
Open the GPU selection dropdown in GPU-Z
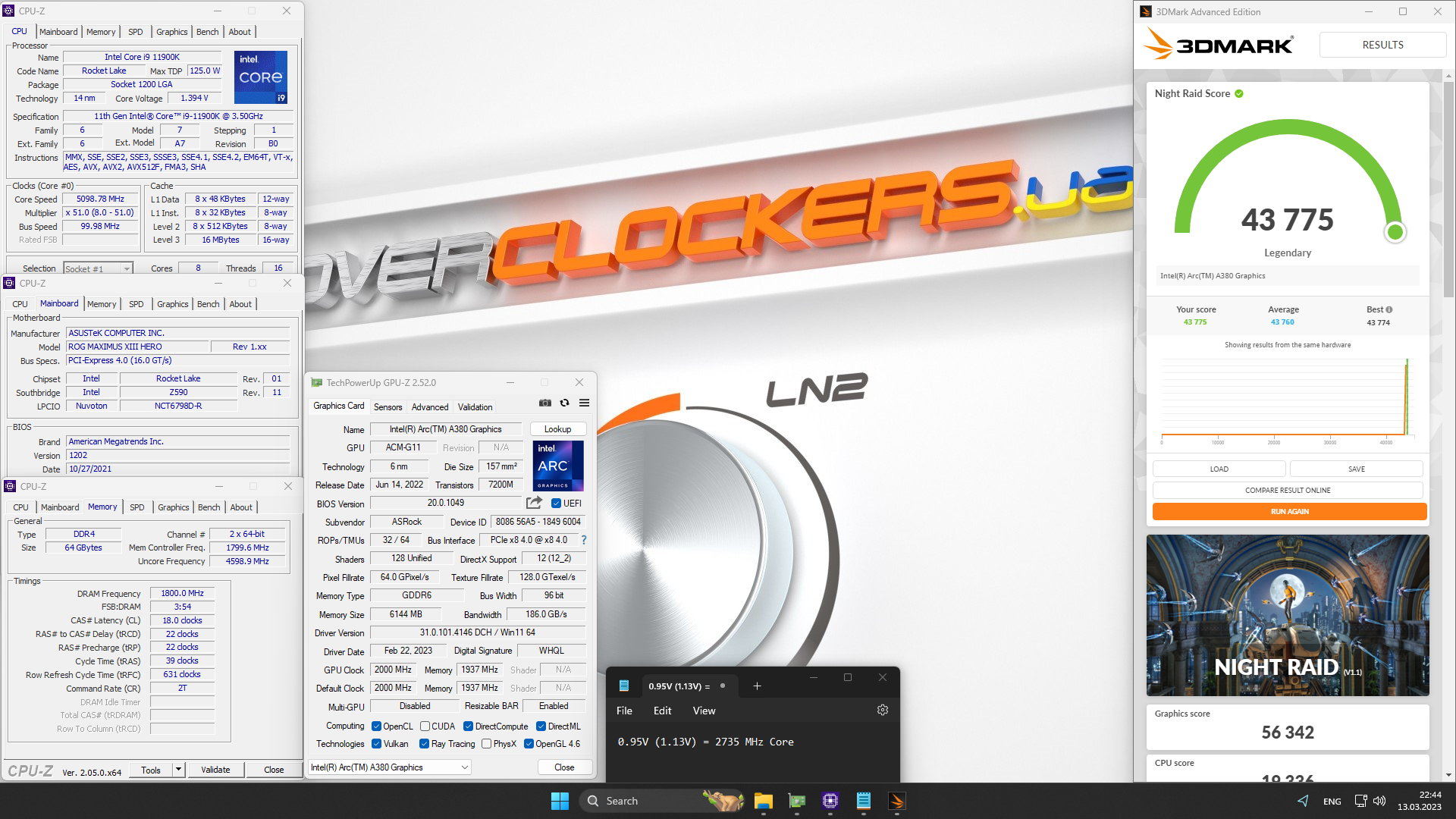[390, 767]
